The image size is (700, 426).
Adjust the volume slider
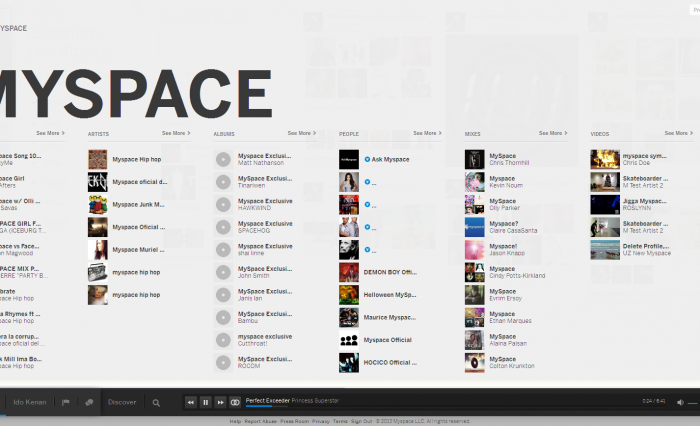(x=693, y=403)
